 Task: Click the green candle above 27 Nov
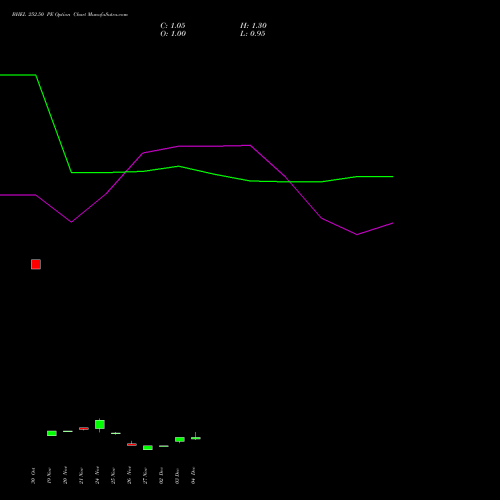coord(148,448)
